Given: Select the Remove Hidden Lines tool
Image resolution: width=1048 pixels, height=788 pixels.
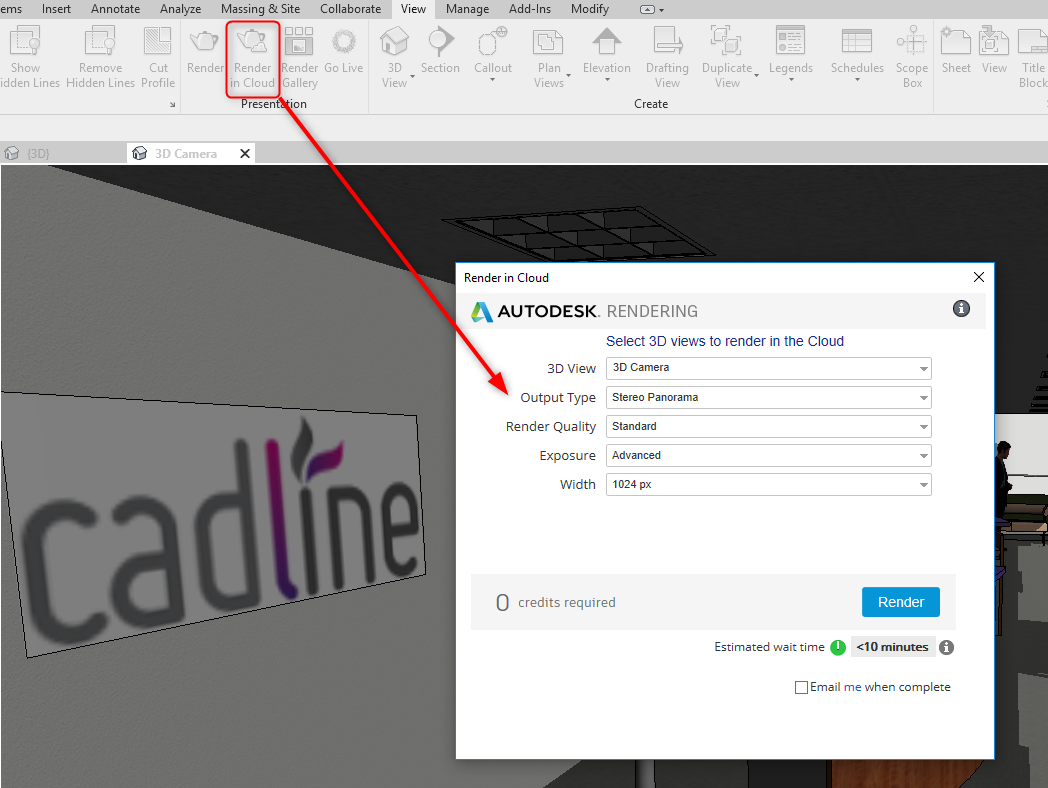Looking at the screenshot, I should tap(100, 57).
